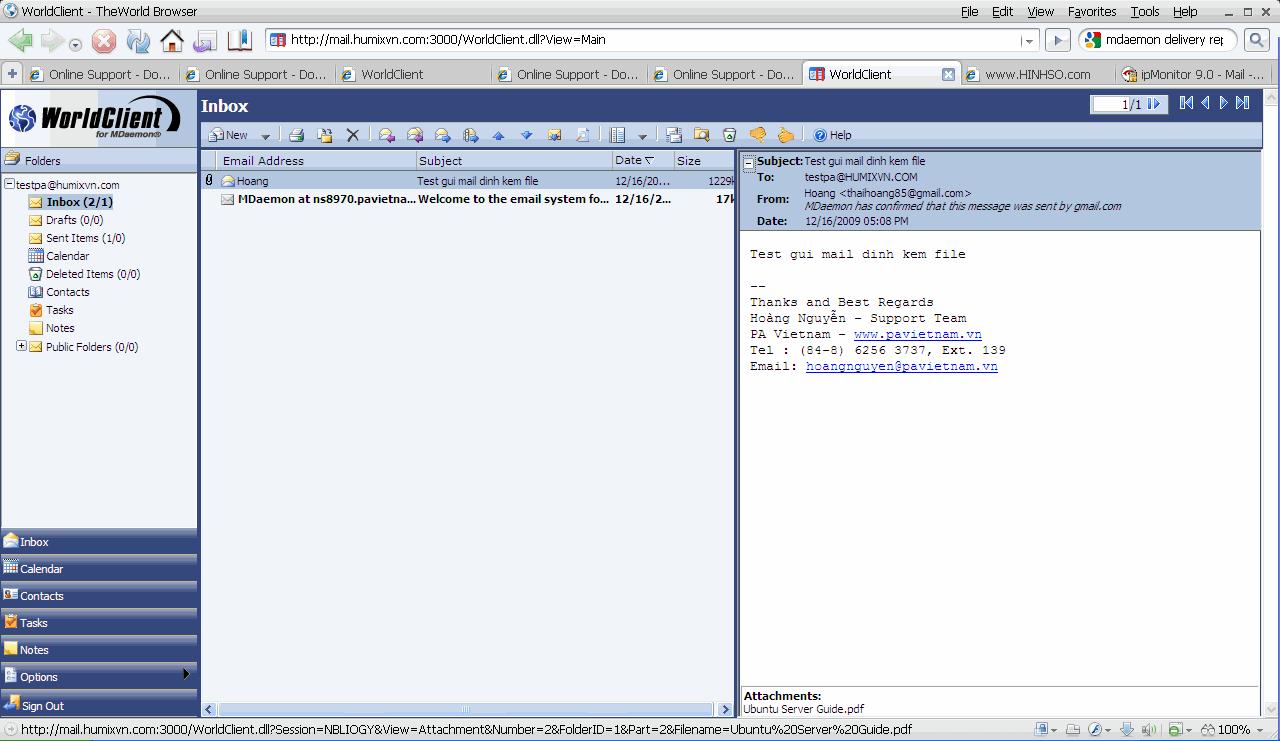The width and height of the screenshot is (1280, 741).
Task: Click Reply to All toolbar icon
Action: (415, 135)
